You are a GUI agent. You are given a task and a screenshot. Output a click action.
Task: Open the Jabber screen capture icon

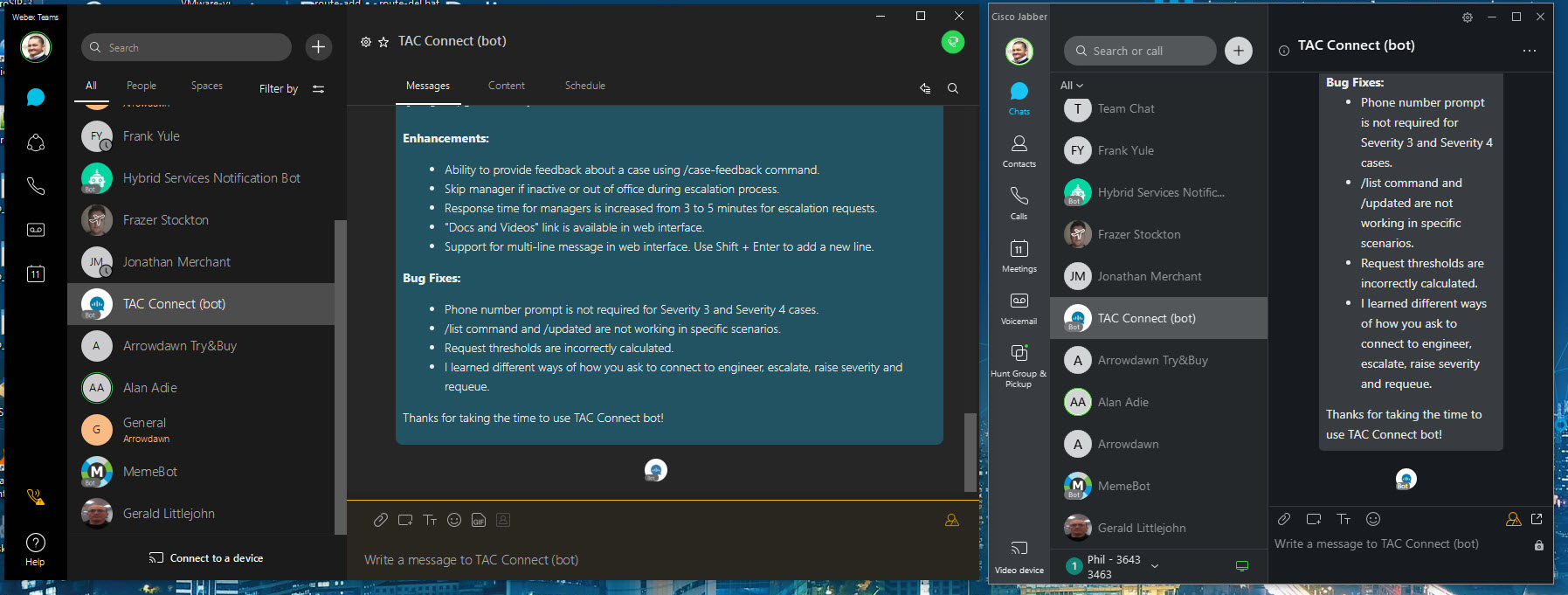point(1313,519)
